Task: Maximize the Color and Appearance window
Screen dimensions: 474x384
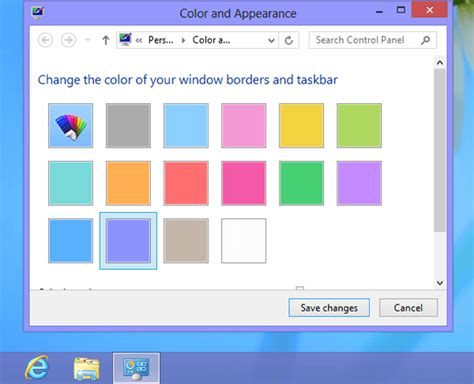Action: point(401,10)
